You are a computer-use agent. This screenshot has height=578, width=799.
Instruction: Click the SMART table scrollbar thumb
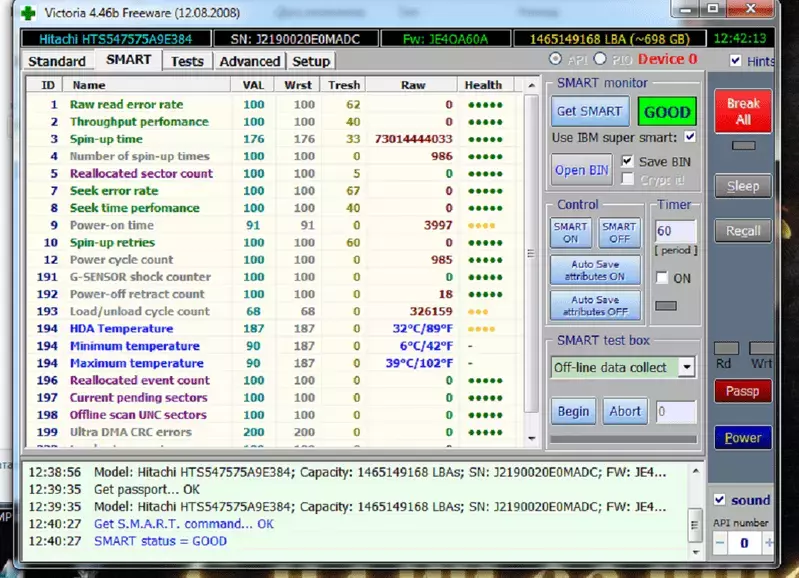(531, 253)
